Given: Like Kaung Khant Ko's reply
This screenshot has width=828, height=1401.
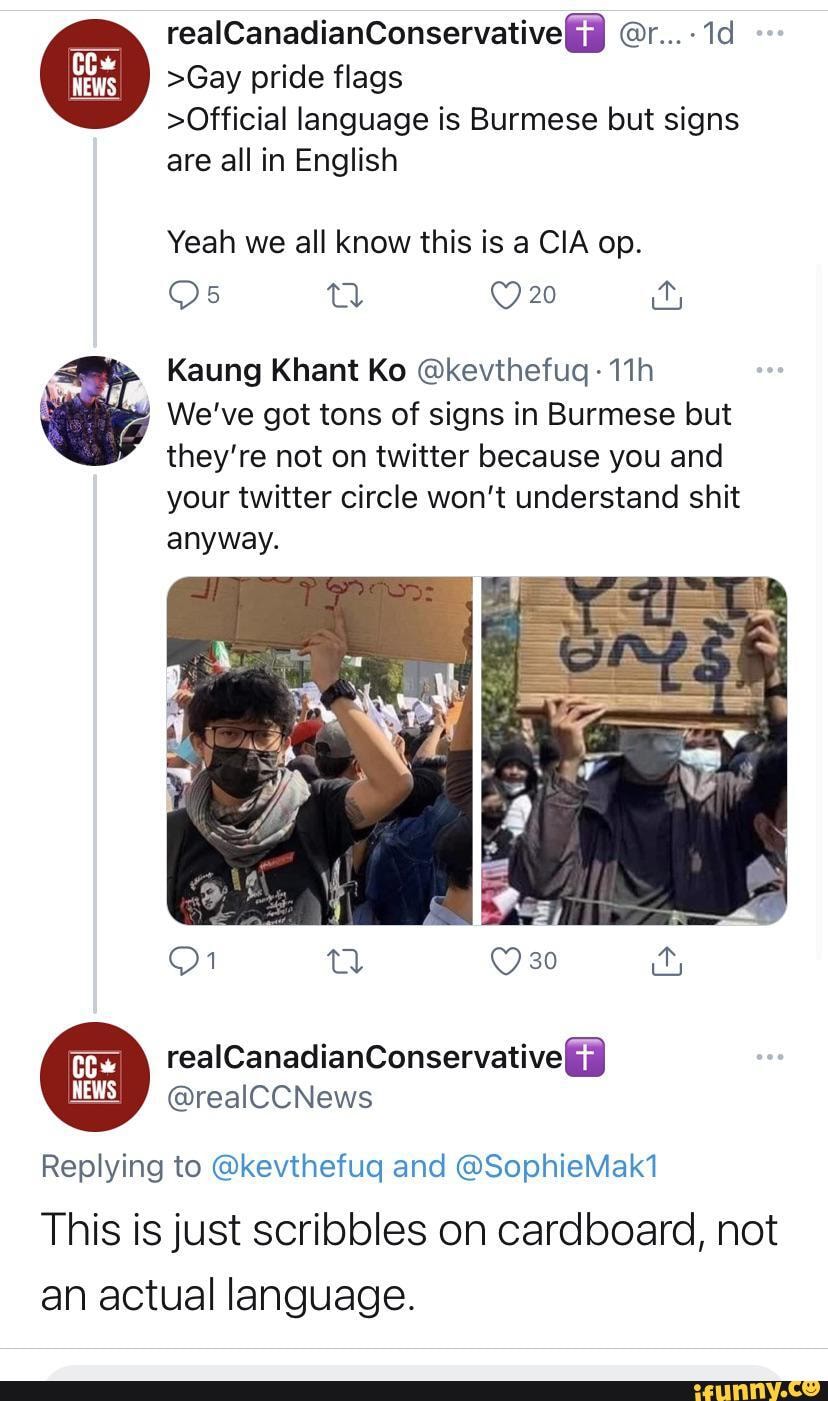Looking at the screenshot, I should pyautogui.click(x=505, y=961).
